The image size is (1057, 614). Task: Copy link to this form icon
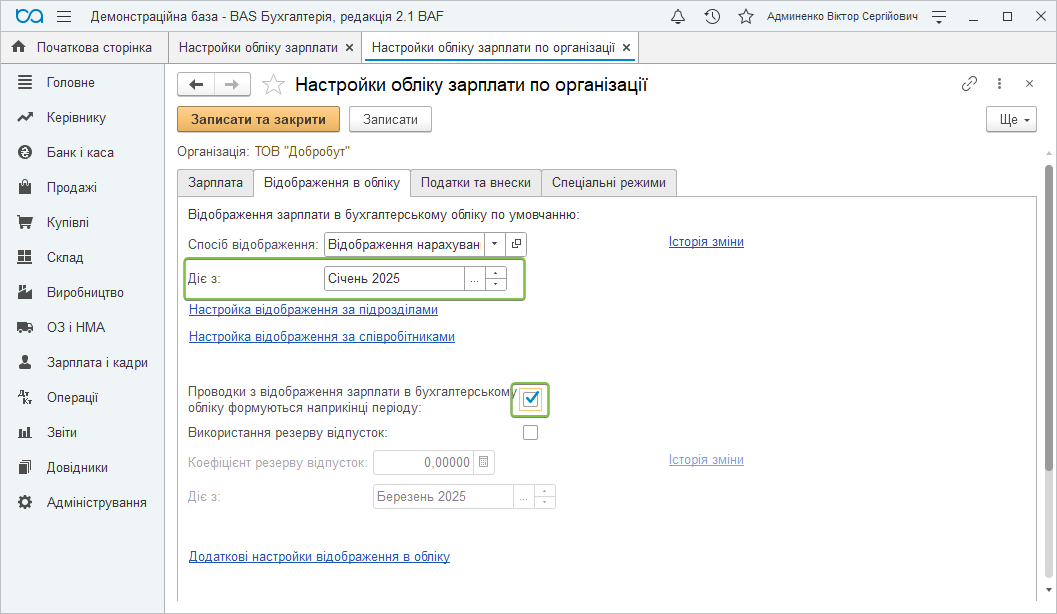click(969, 84)
